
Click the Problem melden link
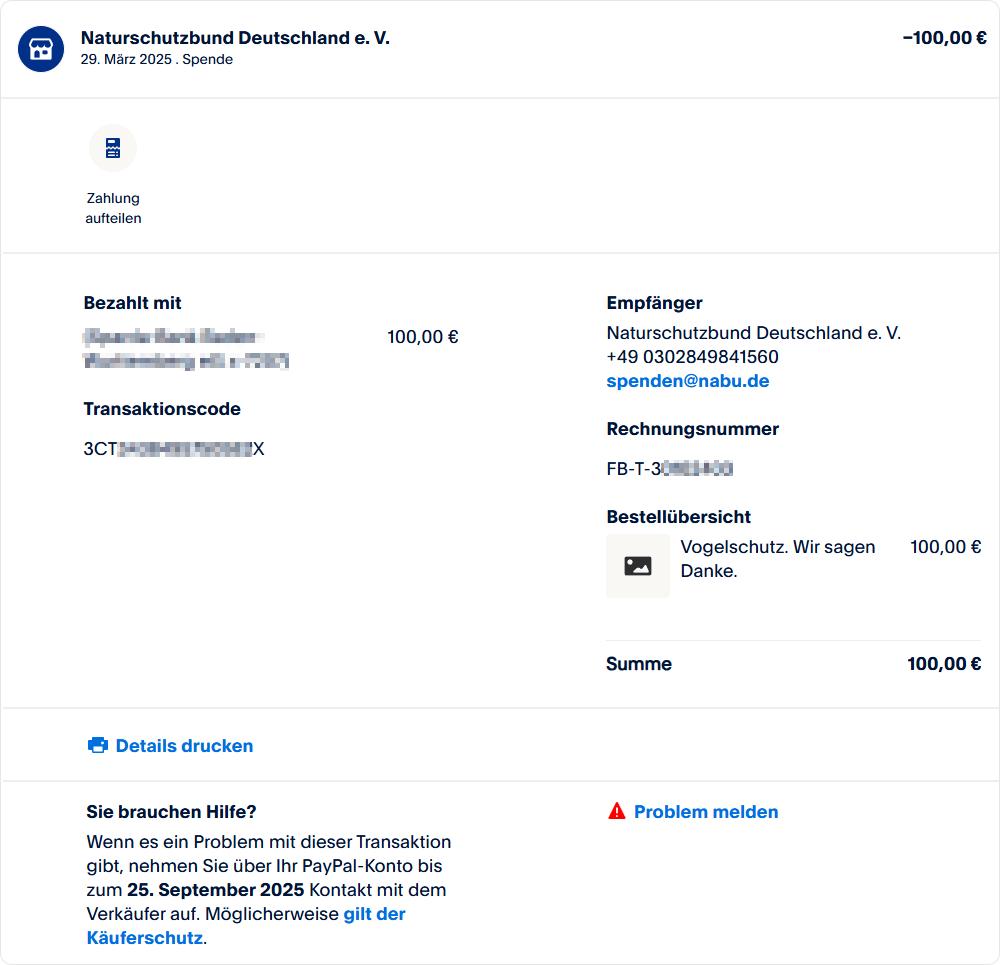click(706, 812)
